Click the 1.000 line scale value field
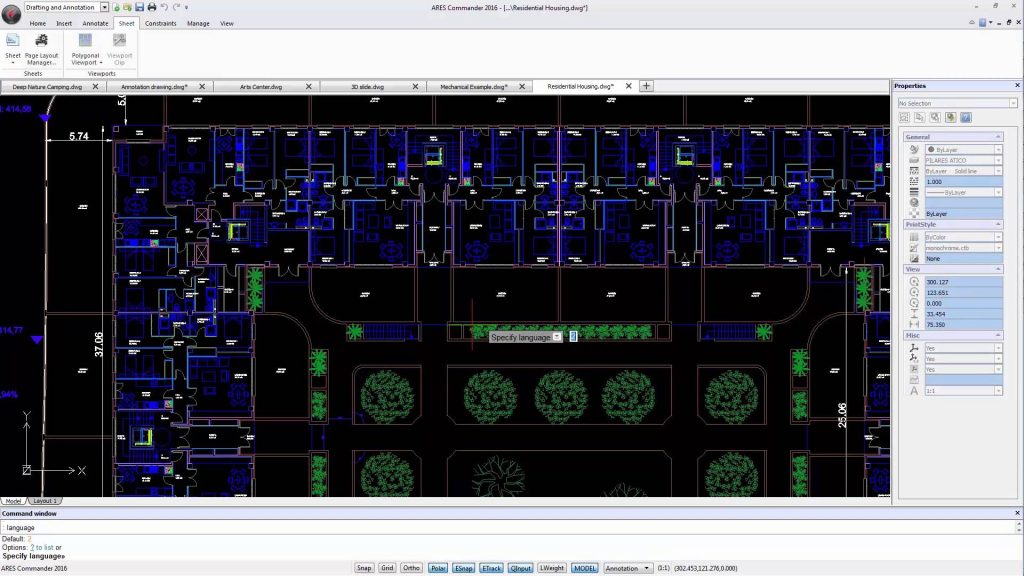Image resolution: width=1024 pixels, height=576 pixels. (963, 182)
